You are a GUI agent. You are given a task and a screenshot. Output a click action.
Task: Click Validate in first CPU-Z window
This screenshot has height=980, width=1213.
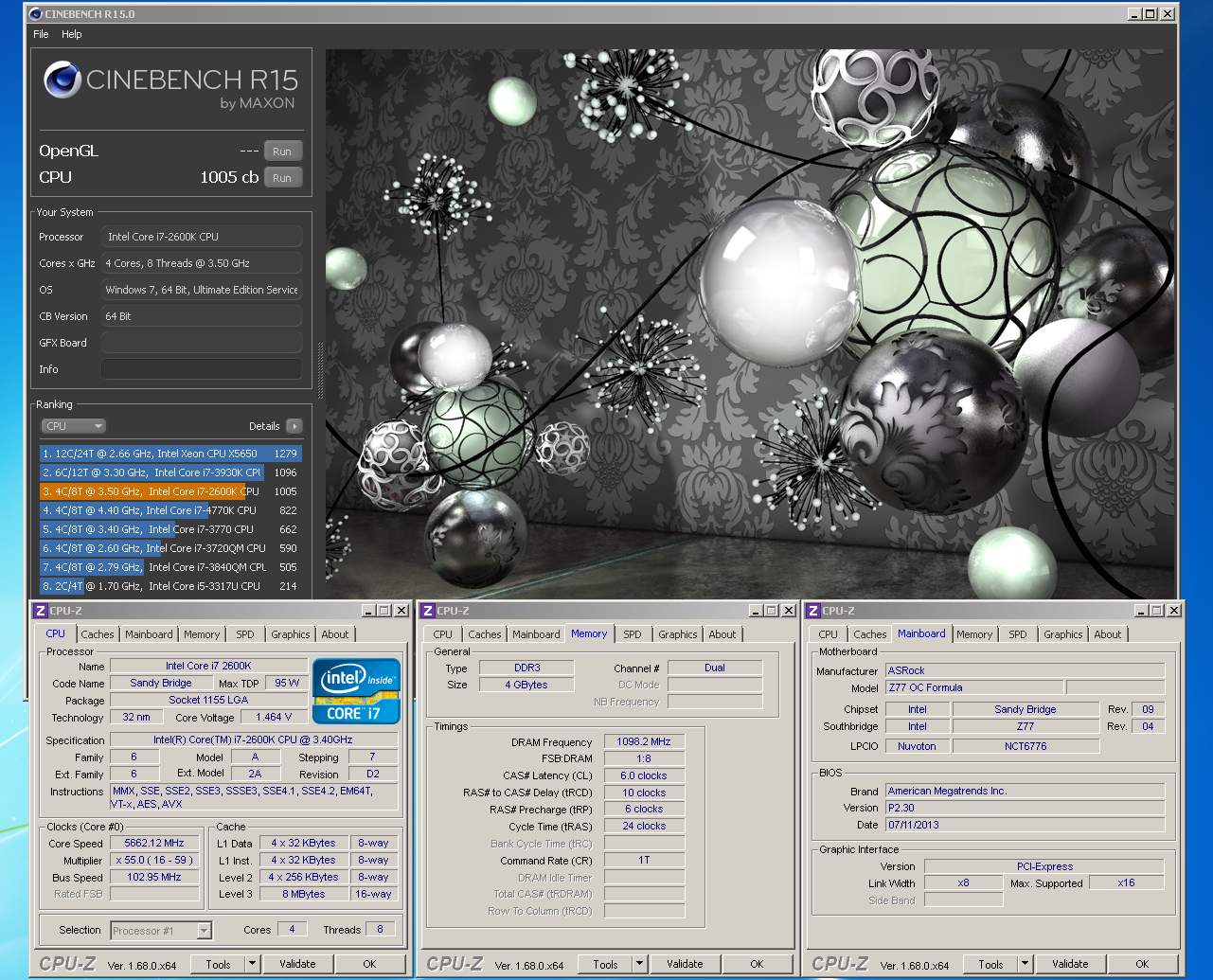click(x=297, y=965)
